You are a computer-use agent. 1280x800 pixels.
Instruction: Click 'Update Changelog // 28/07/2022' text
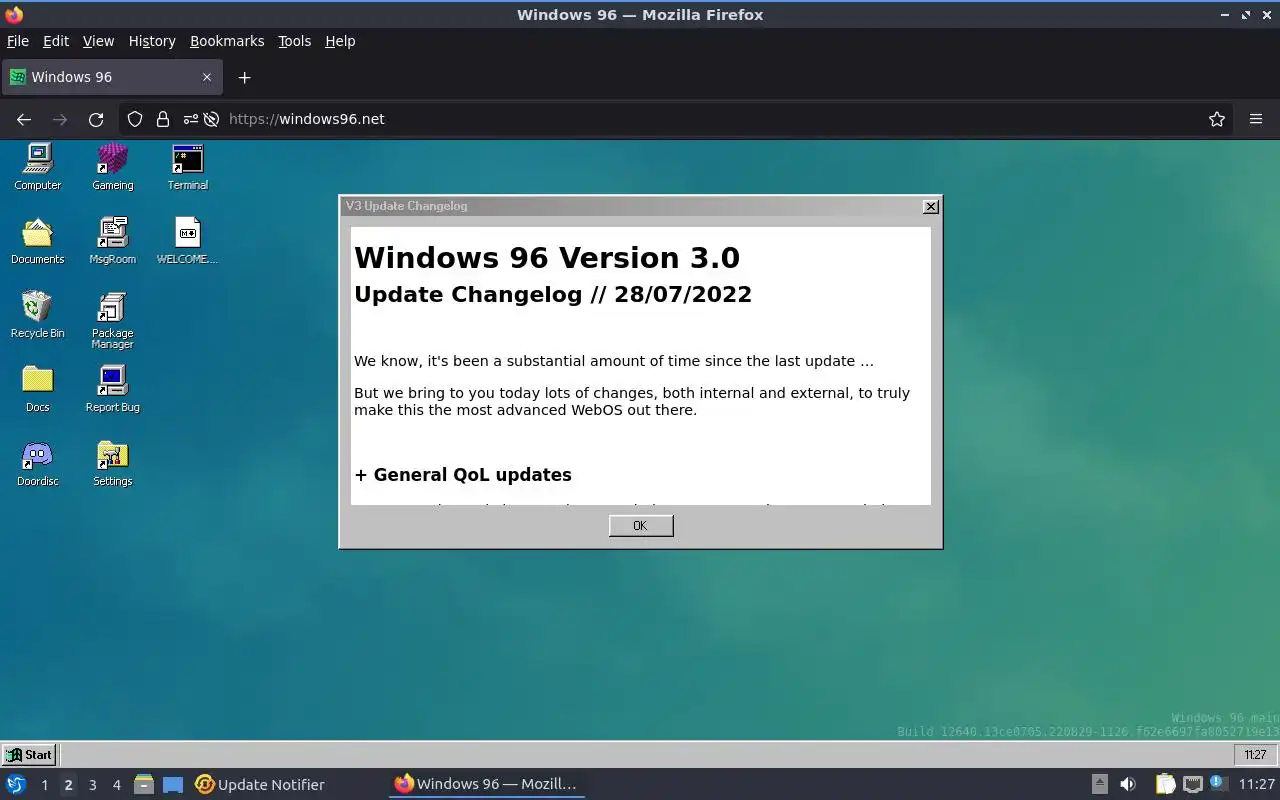[553, 294]
